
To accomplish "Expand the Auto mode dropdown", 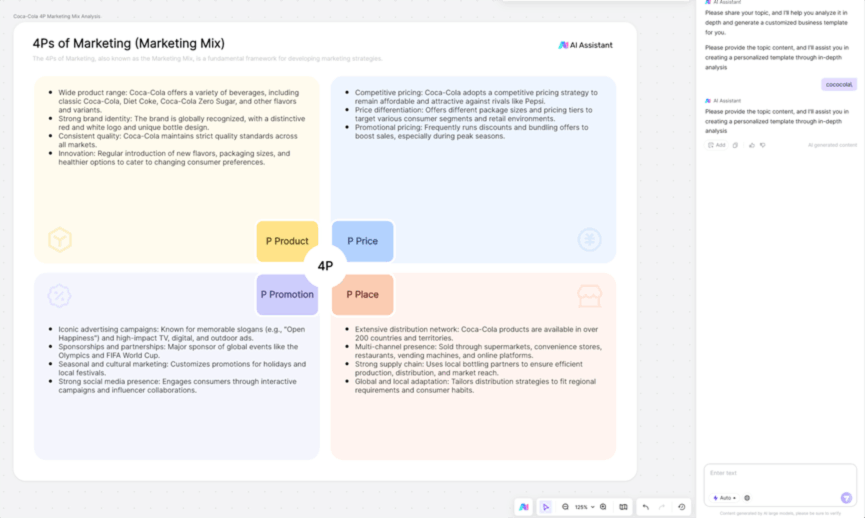I will (724, 497).
